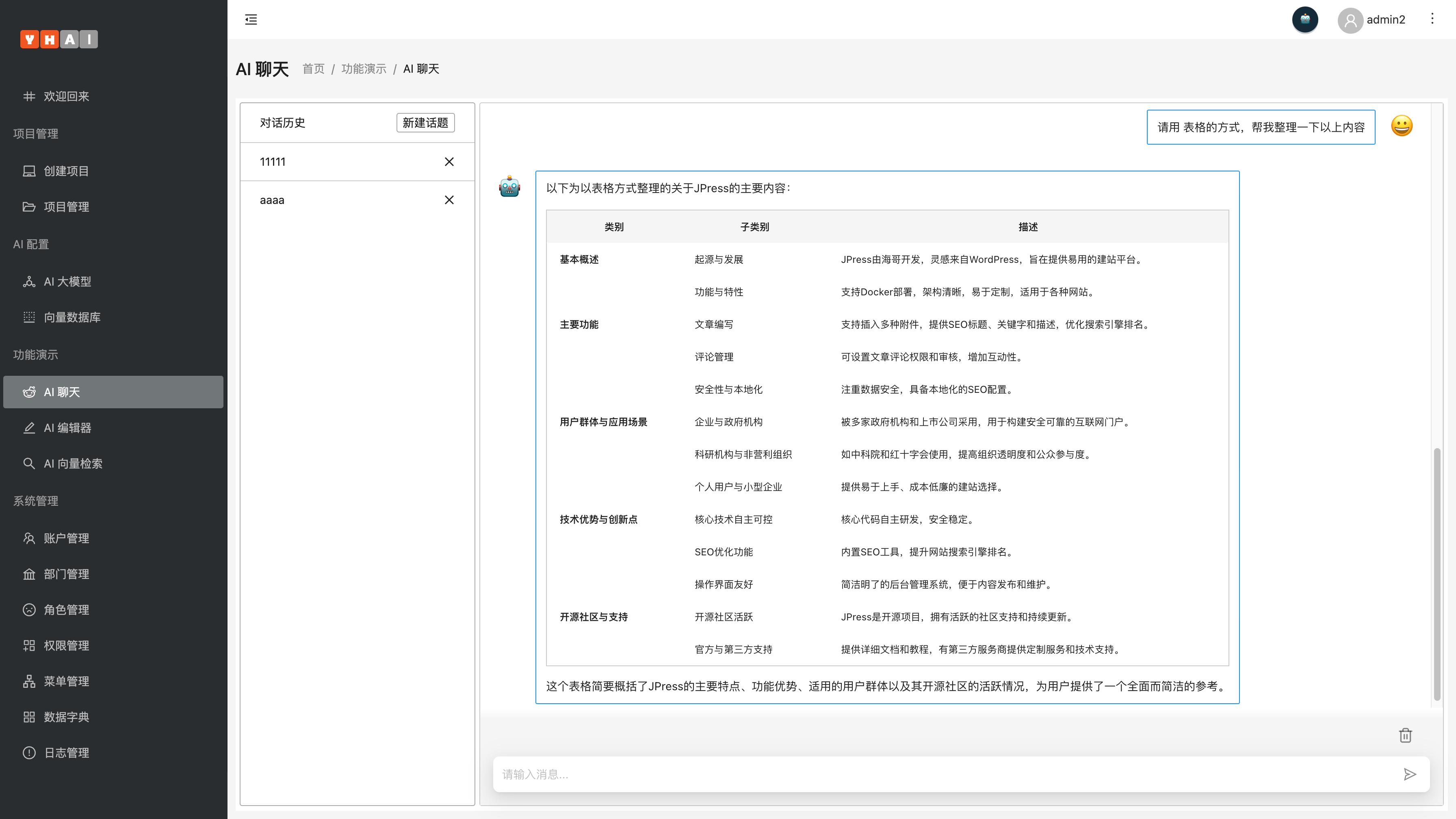
Task: Click the chat panel vertical scrollbar
Action: point(1437,574)
